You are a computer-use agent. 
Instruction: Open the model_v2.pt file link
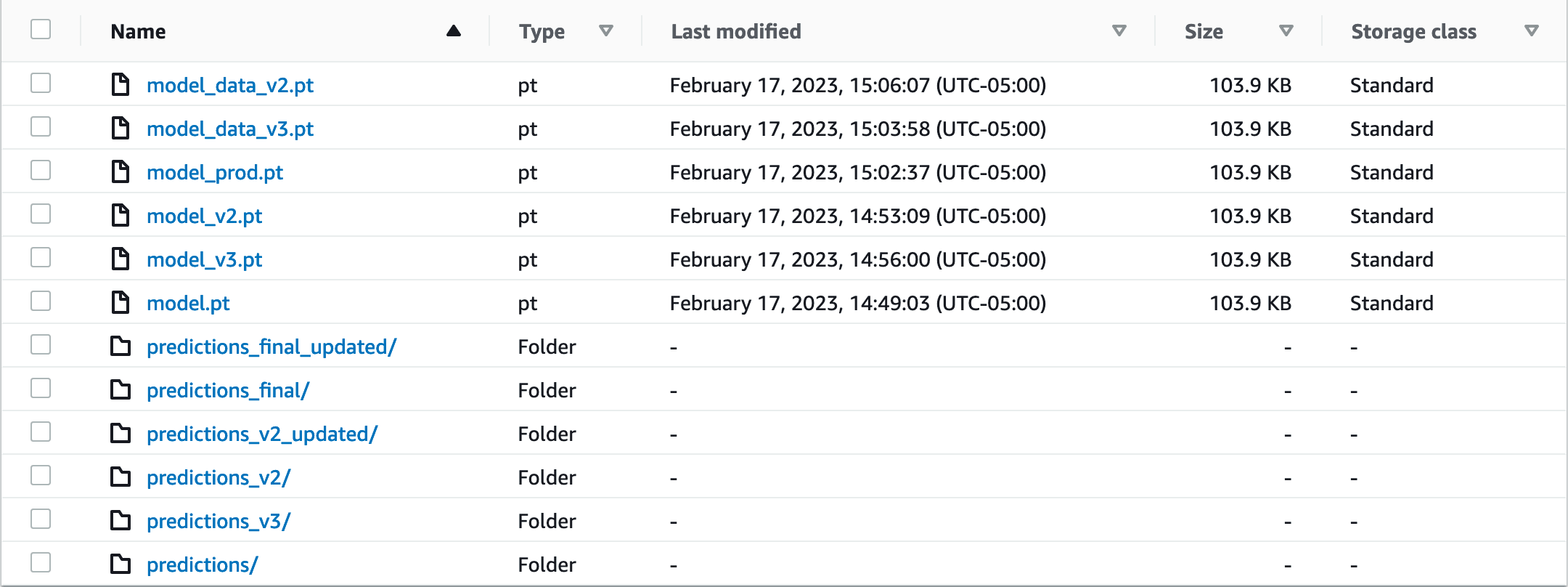pyautogui.click(x=204, y=216)
